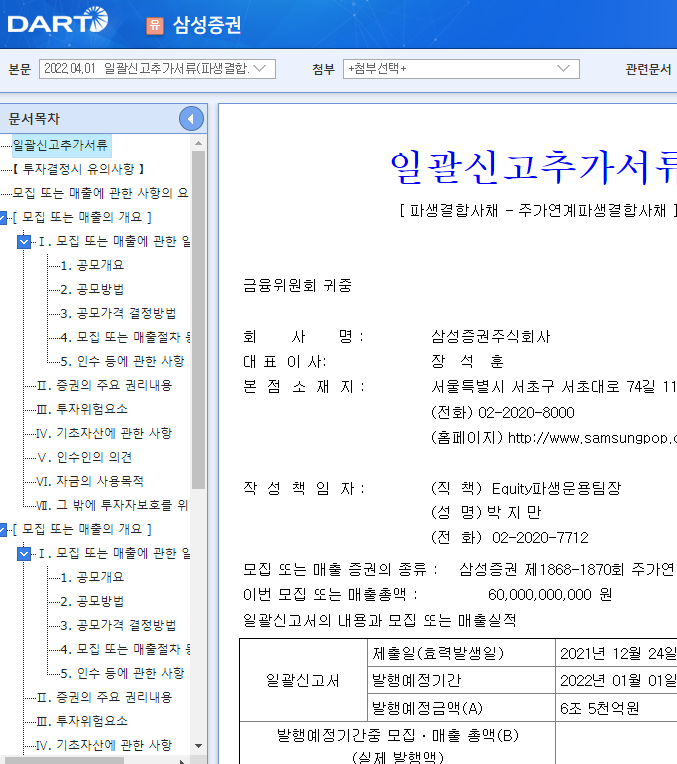Select 일괄신고추가서류 in the document tree
The image size is (677, 764).
(60, 145)
